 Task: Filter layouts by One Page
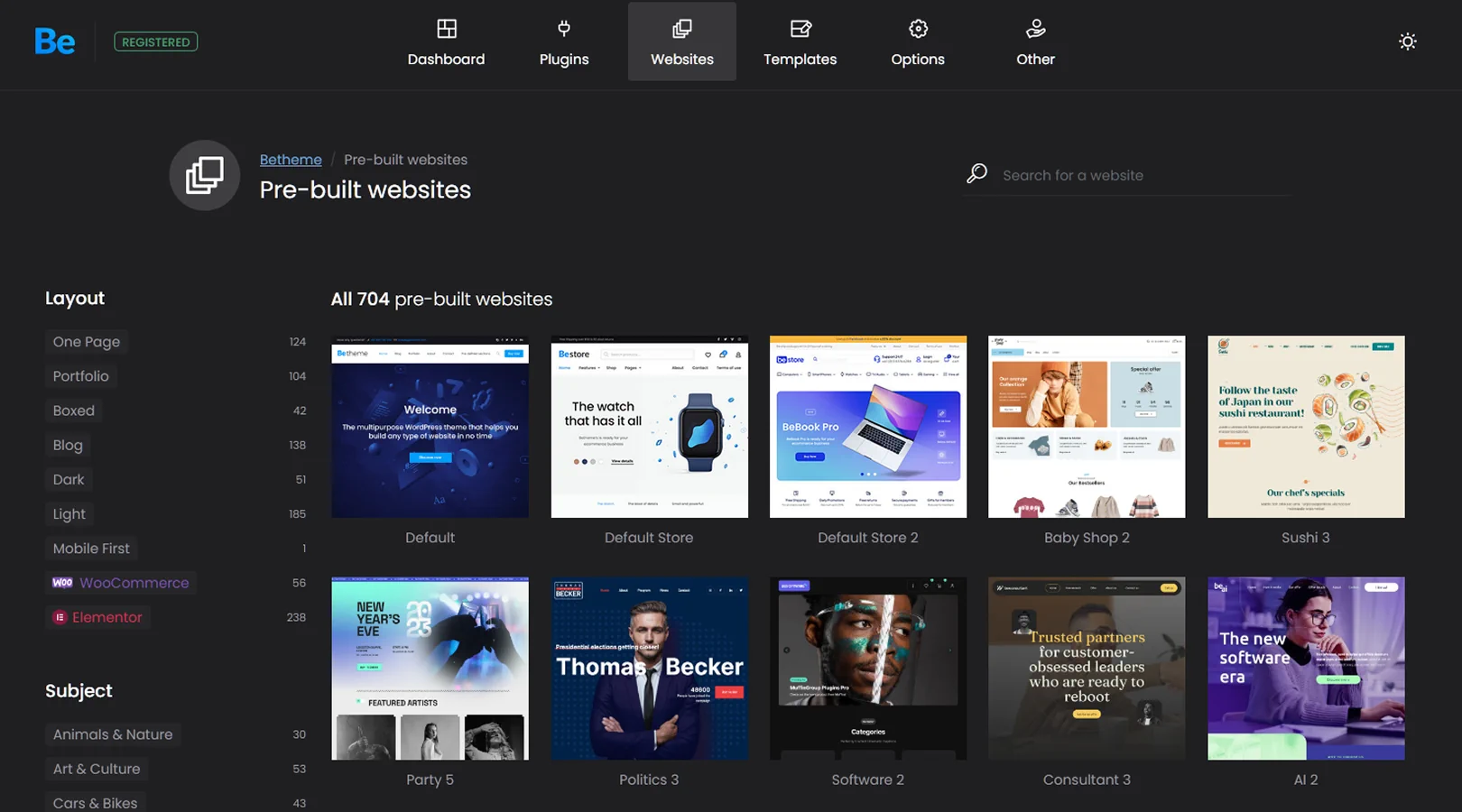click(87, 342)
